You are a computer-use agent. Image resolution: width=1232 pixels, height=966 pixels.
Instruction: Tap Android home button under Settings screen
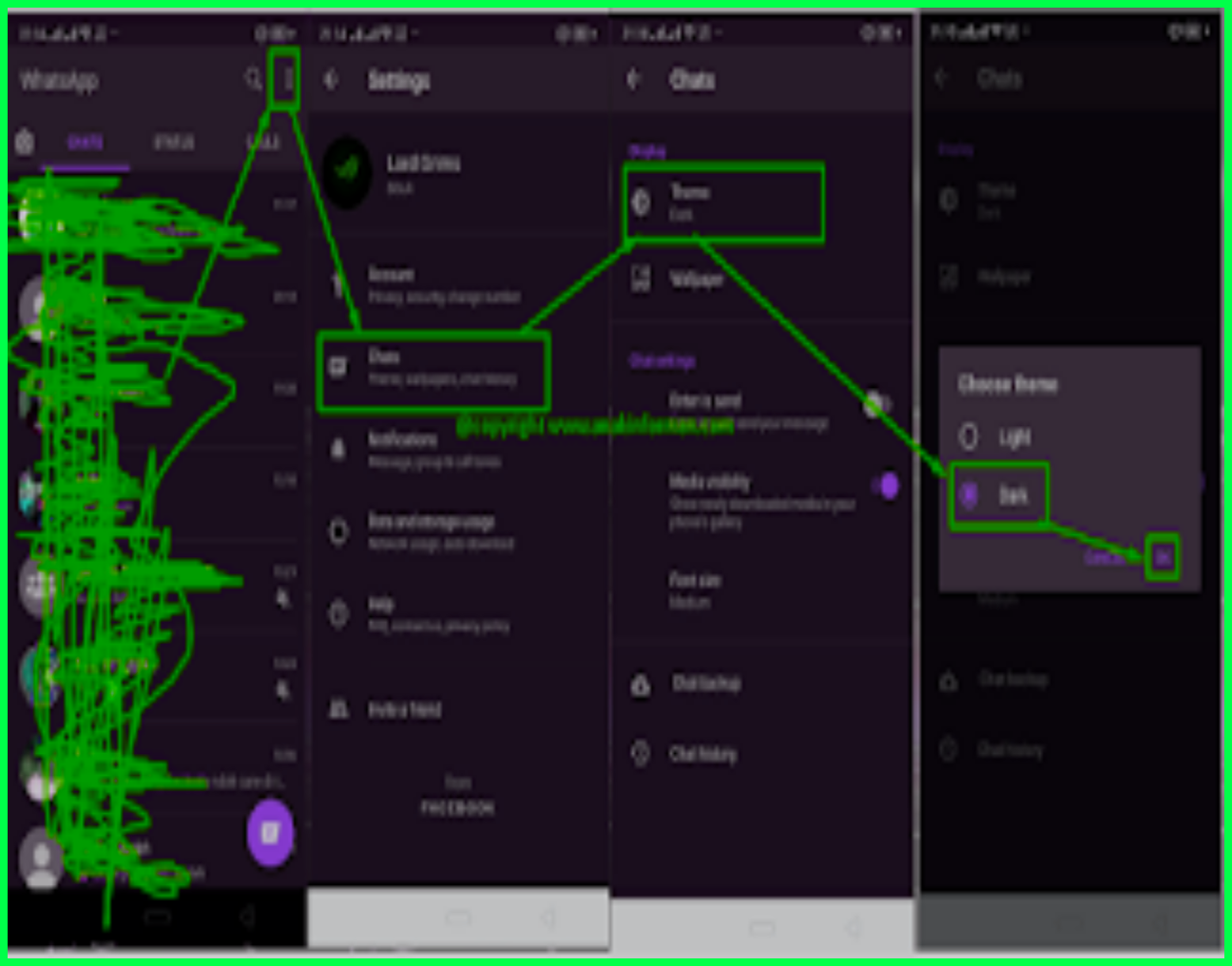[457, 918]
